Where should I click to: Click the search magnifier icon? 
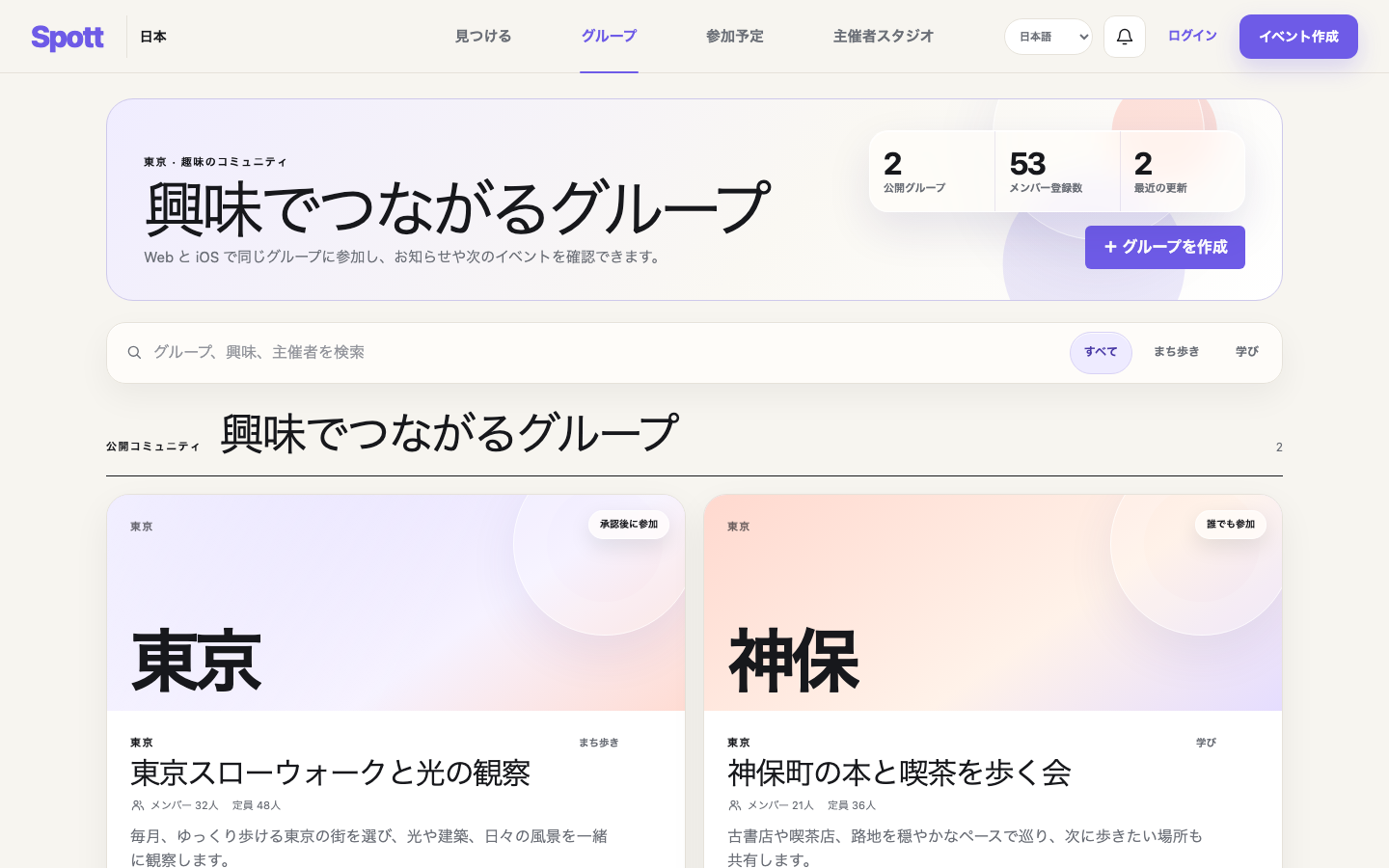pos(134,353)
